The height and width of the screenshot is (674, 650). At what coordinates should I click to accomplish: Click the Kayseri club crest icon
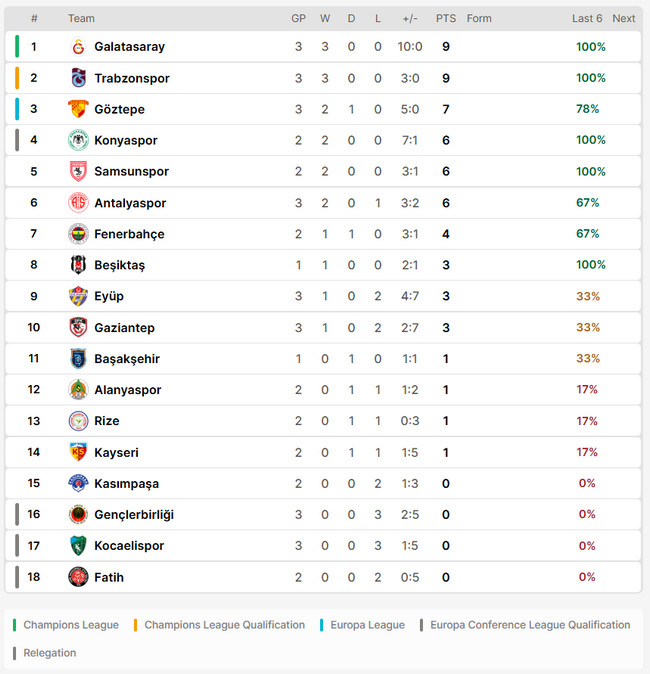coord(78,452)
